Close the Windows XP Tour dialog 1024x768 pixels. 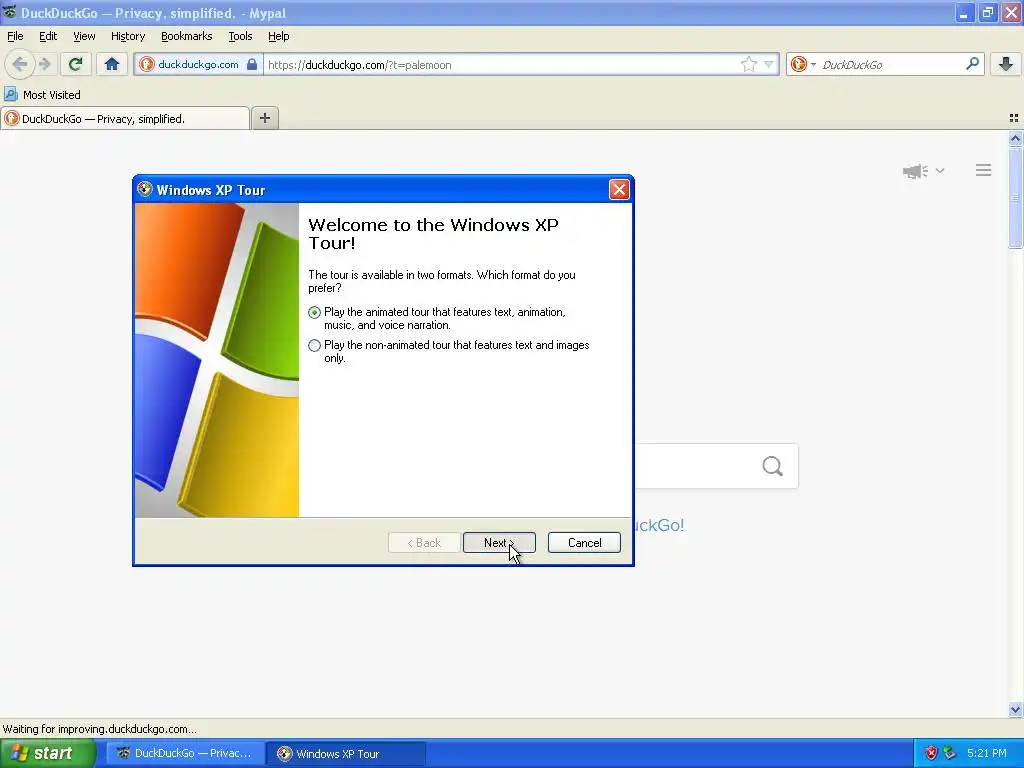(618, 189)
